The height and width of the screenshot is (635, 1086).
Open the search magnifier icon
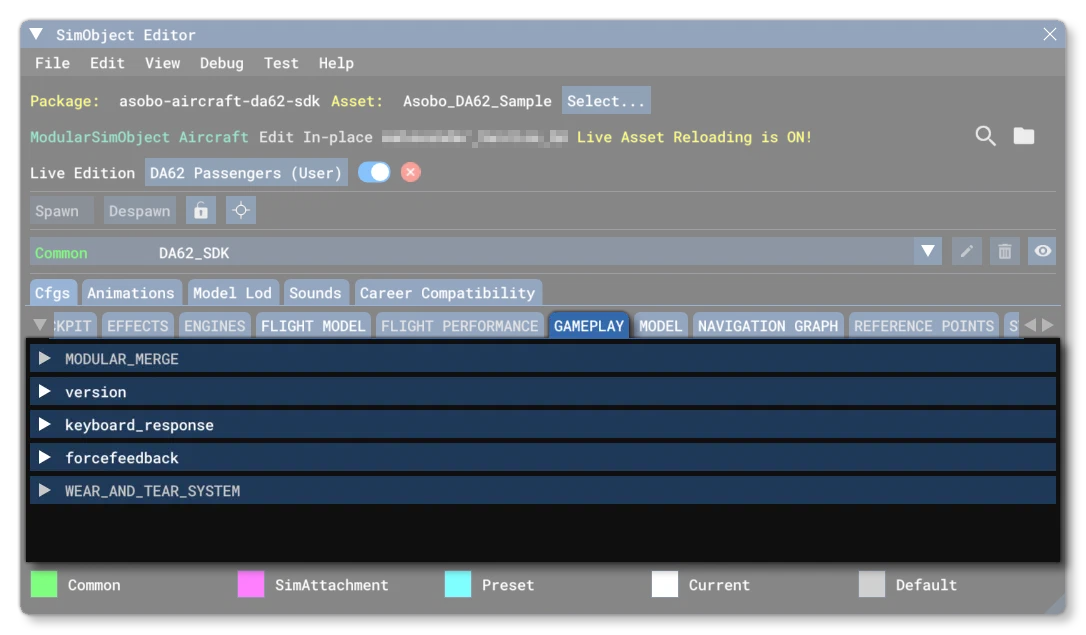coord(985,136)
